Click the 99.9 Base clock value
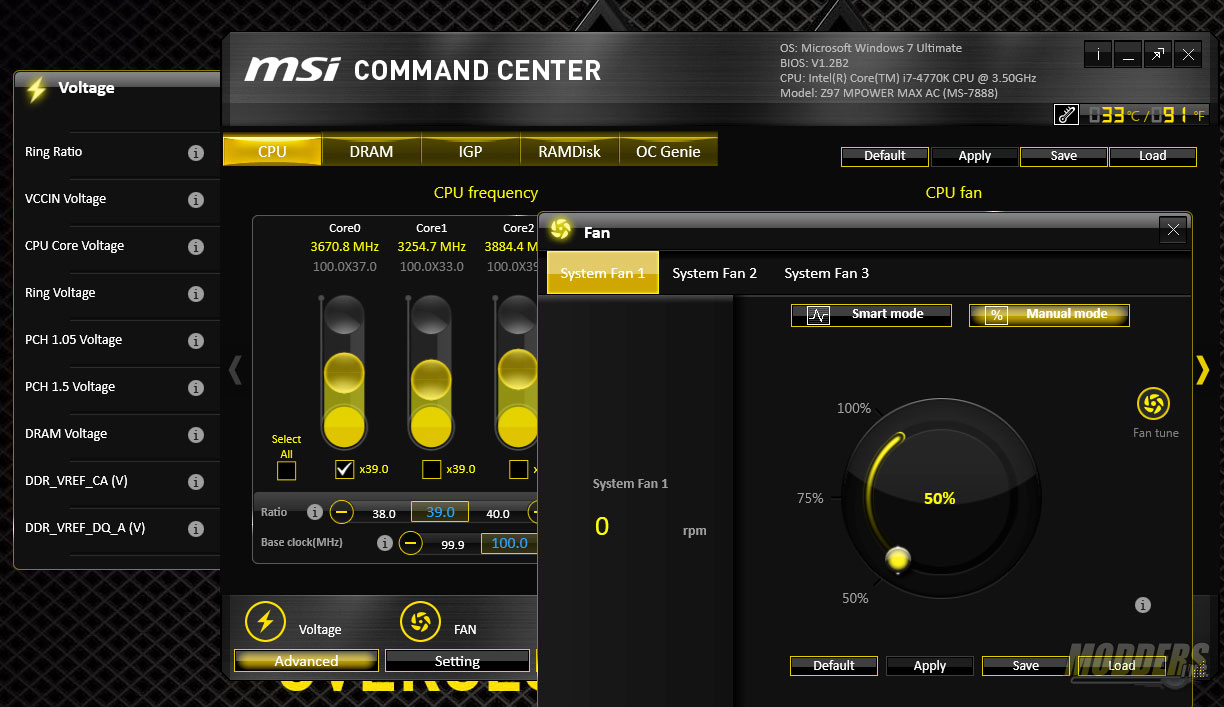This screenshot has width=1224, height=707. click(x=452, y=545)
